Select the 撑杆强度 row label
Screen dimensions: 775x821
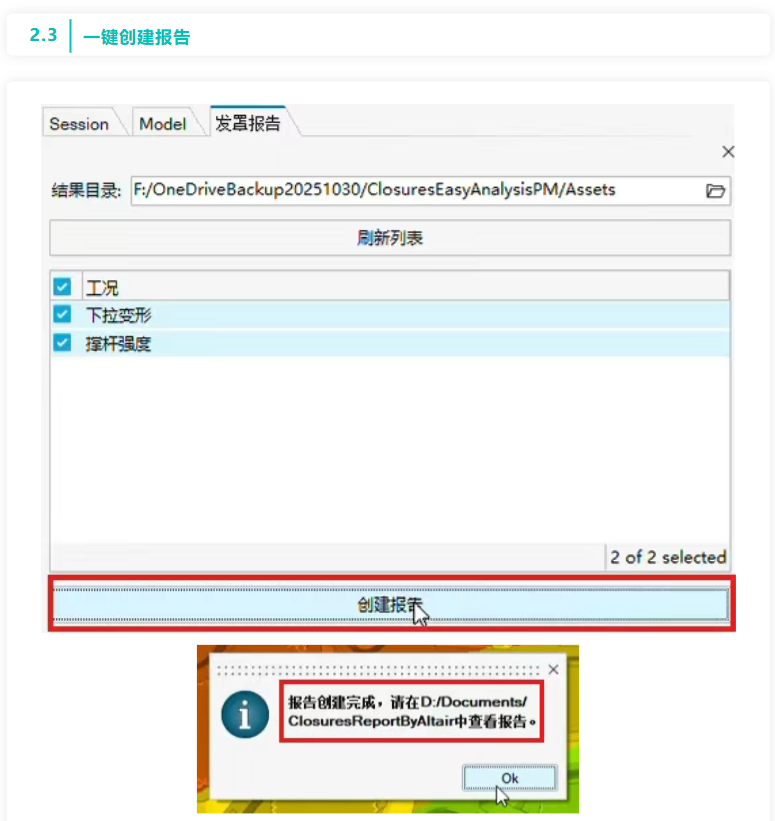(x=119, y=344)
